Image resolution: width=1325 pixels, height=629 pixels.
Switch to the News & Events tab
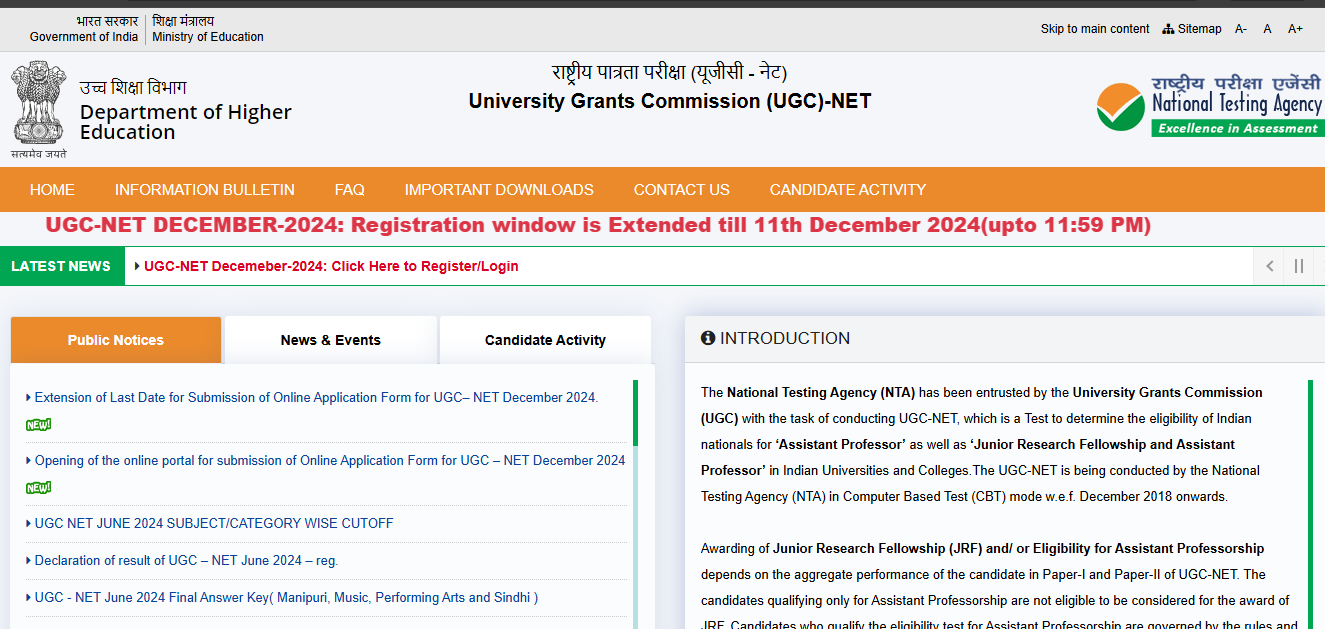pyautogui.click(x=331, y=340)
